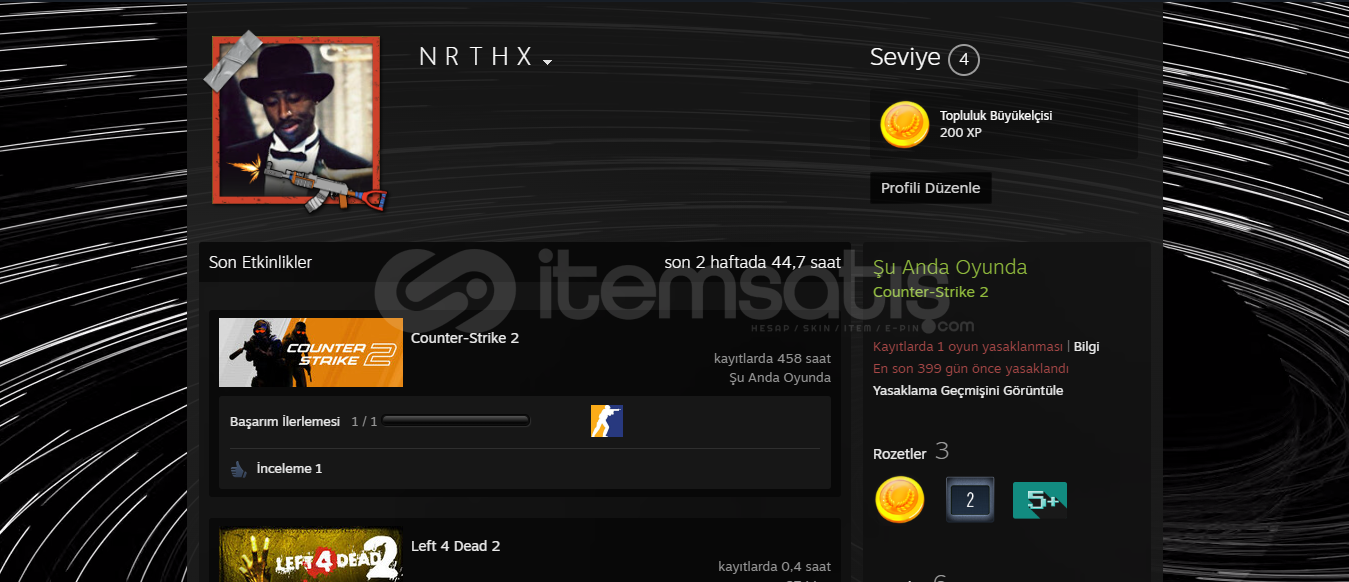
Task: Open the Counter-Strike 2 game banner
Action: [x=311, y=352]
